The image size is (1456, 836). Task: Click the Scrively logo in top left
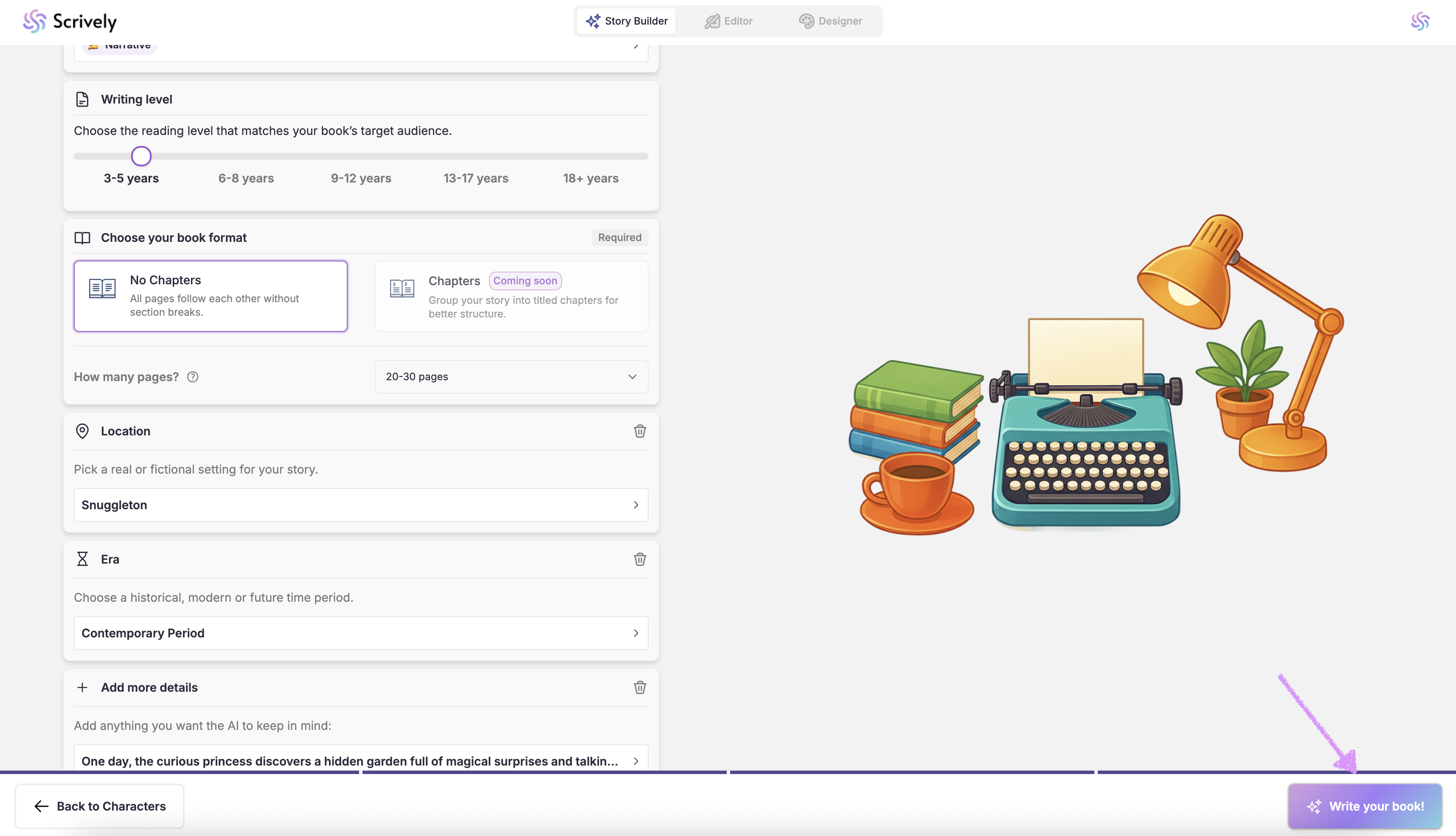[70, 21]
